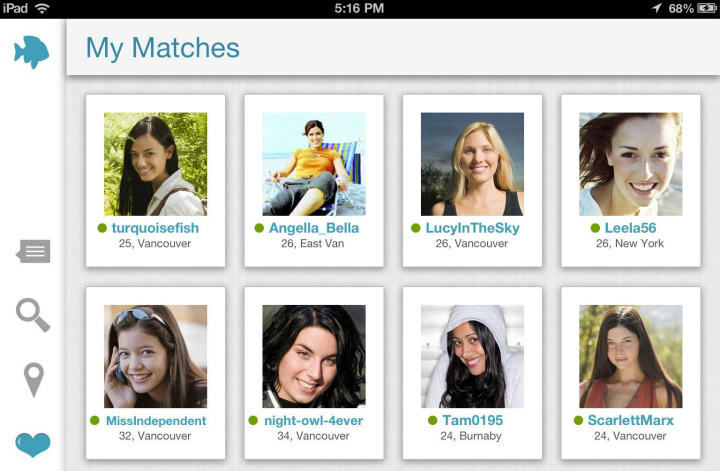Tap the fish logo icon

pyautogui.click(x=32, y=52)
